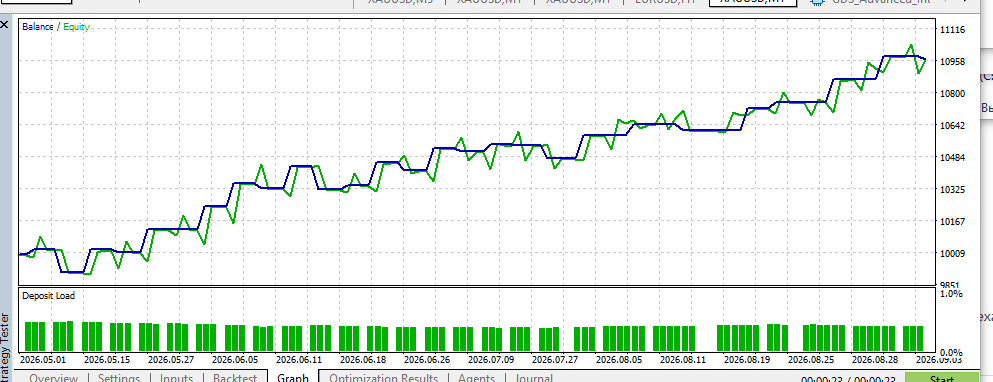This screenshot has height=382, width=993.
Task: Click the green Start button
Action: 942,378
